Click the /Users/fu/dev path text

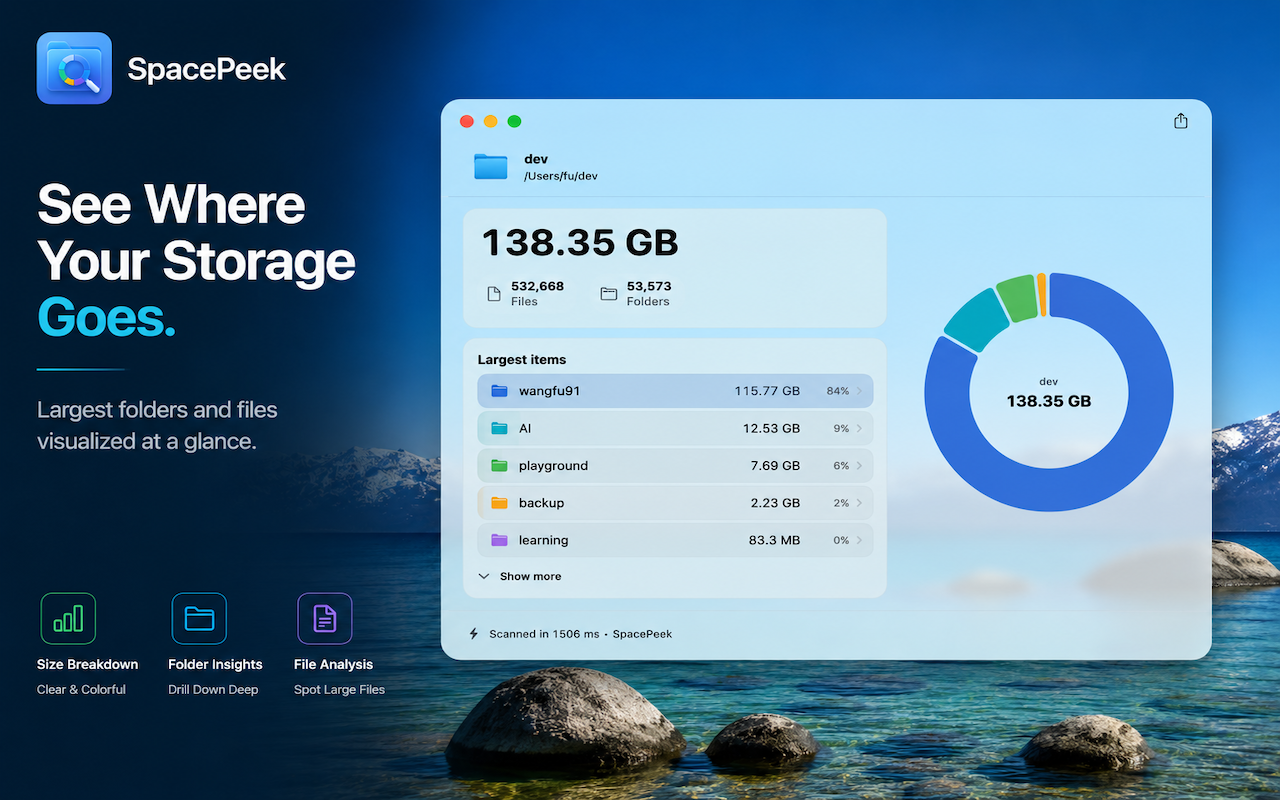click(x=560, y=176)
